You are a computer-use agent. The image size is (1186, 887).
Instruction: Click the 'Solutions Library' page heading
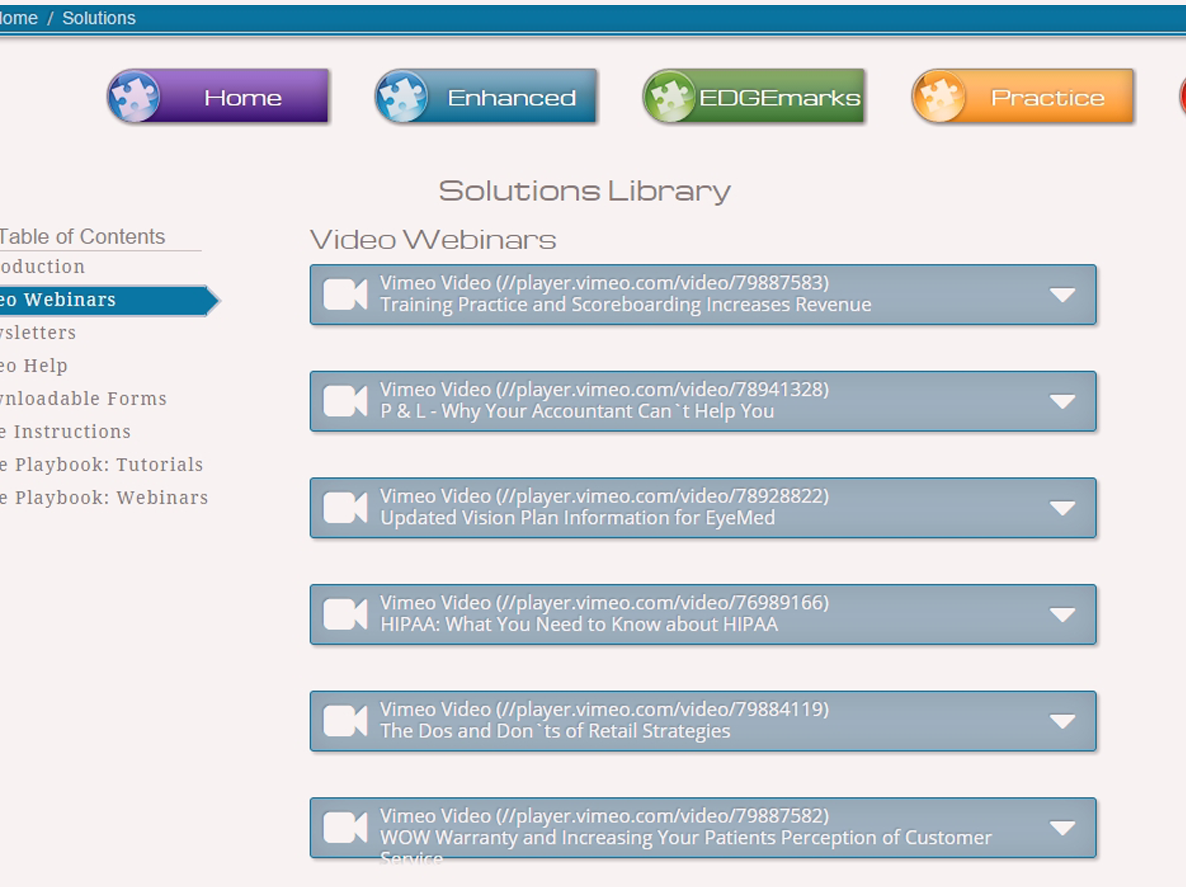[585, 191]
